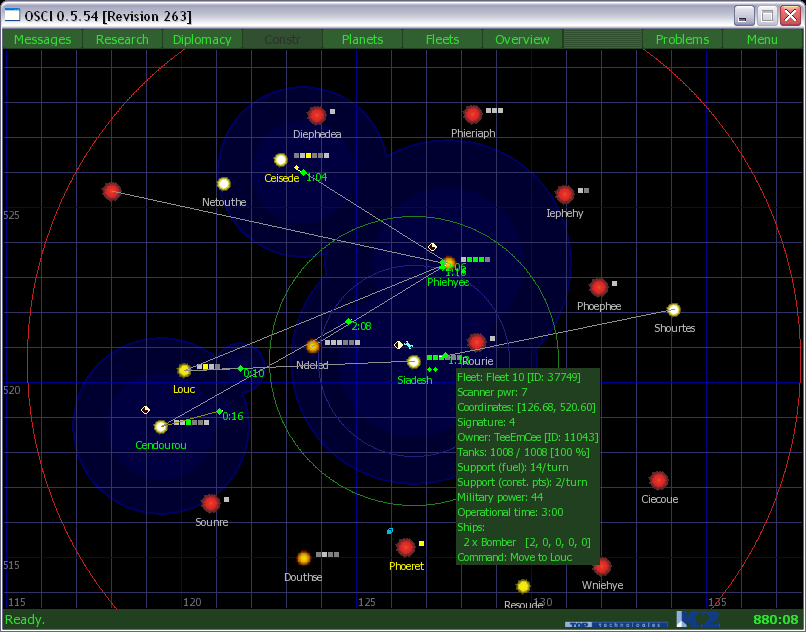Select the Diephedea red star
The image size is (806, 632).
pos(317,115)
